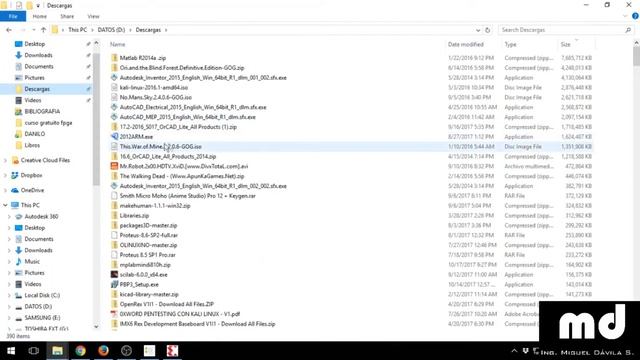Select the kali-linux ISO file icon

(x=114, y=87)
